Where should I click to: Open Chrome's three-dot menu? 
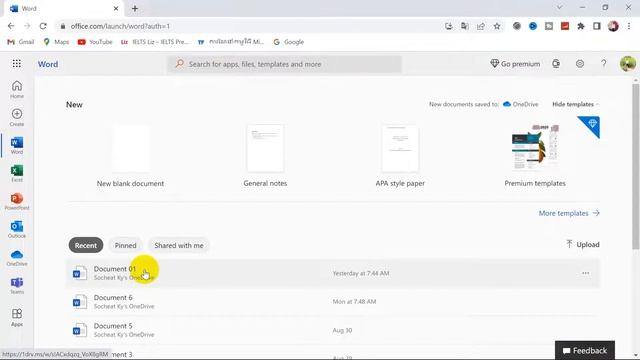[629, 26]
